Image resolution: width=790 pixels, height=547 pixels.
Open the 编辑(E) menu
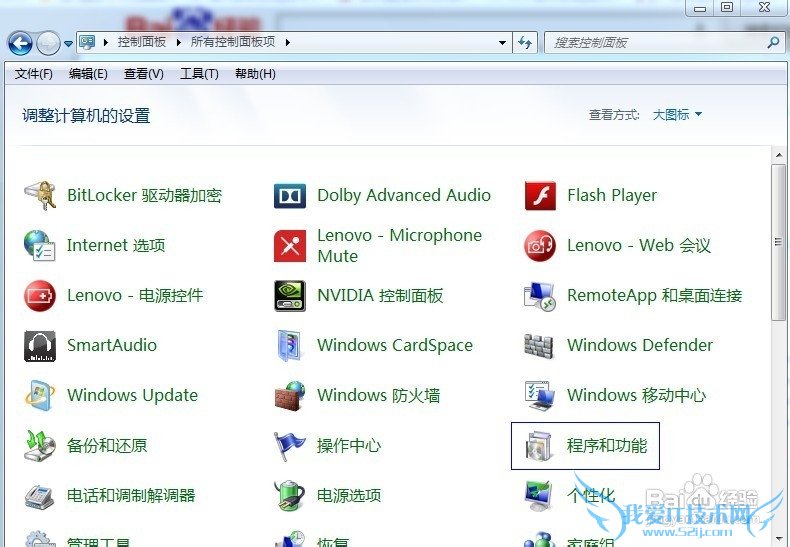88,74
